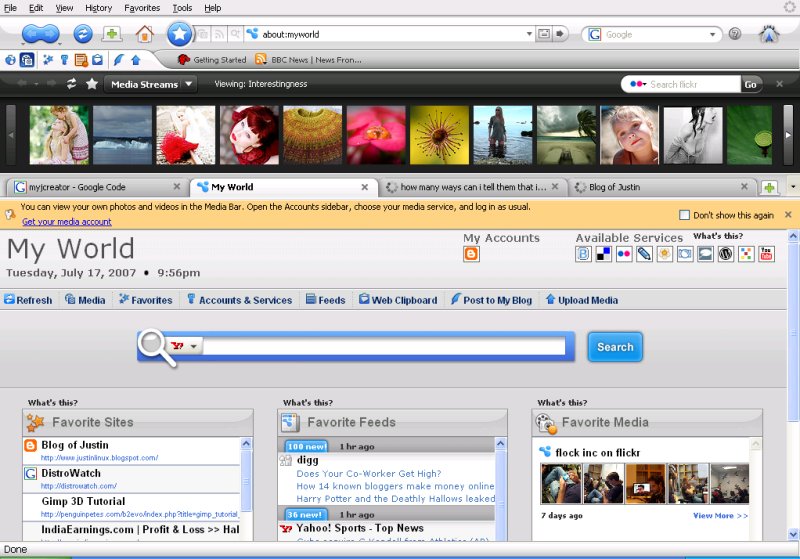Viewport: 800px width, 559px height.
Task: Click the Home icon in navigation toolbar
Action: point(145,34)
